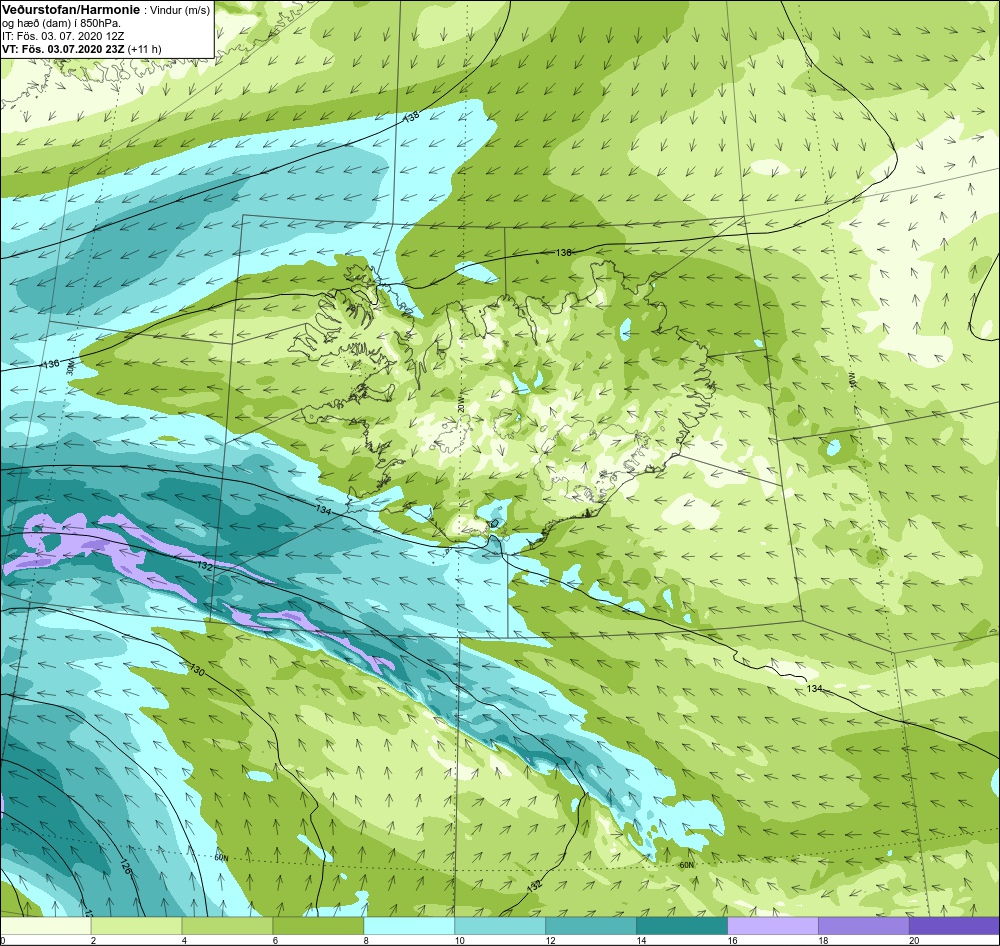Click the 14–16 m/s dark teal legend swatch
This screenshot has width=1000, height=946.
682,926
